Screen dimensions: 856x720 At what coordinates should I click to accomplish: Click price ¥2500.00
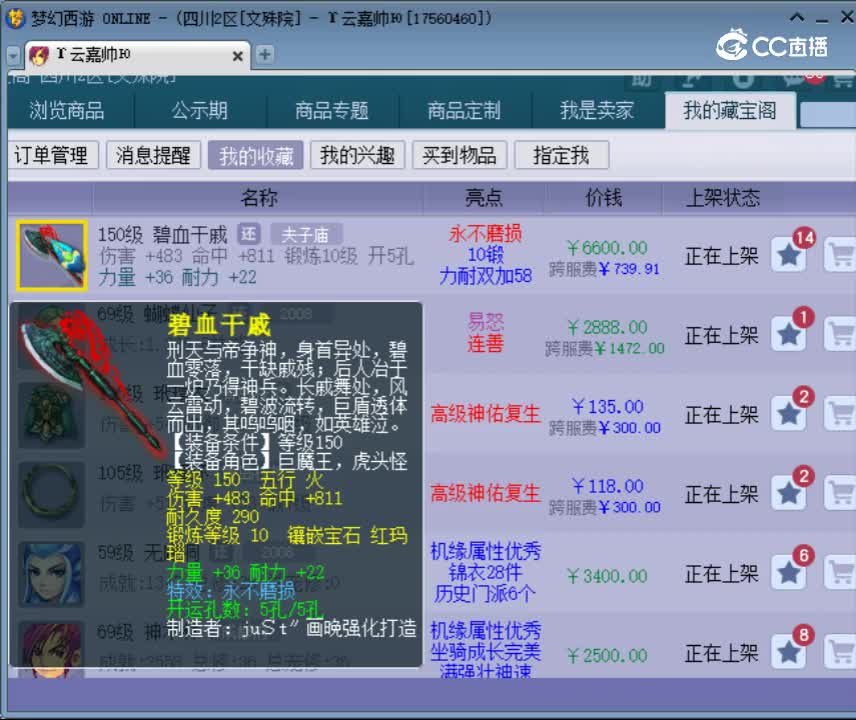click(607, 655)
